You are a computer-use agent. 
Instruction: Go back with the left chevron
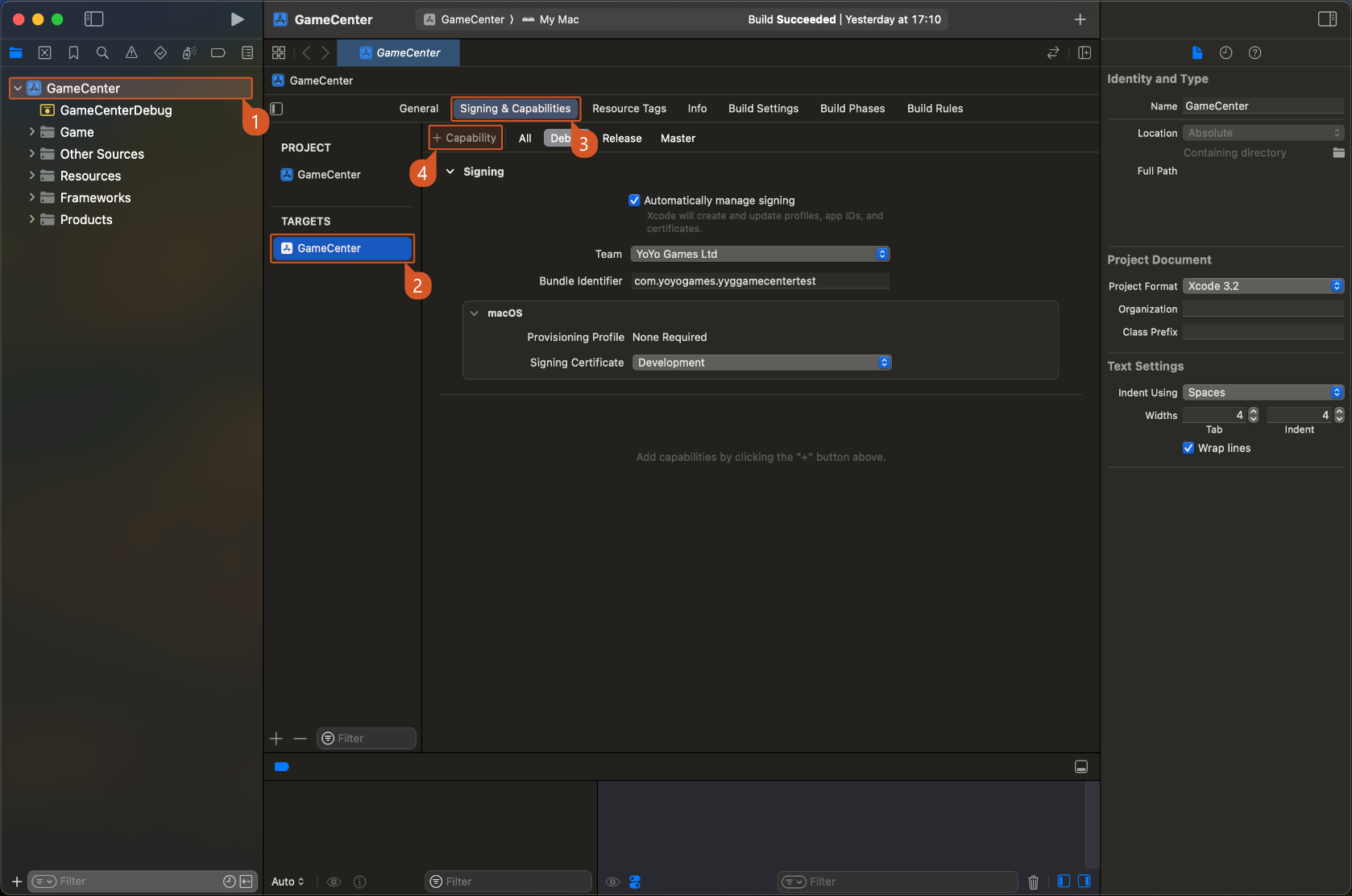tap(306, 53)
